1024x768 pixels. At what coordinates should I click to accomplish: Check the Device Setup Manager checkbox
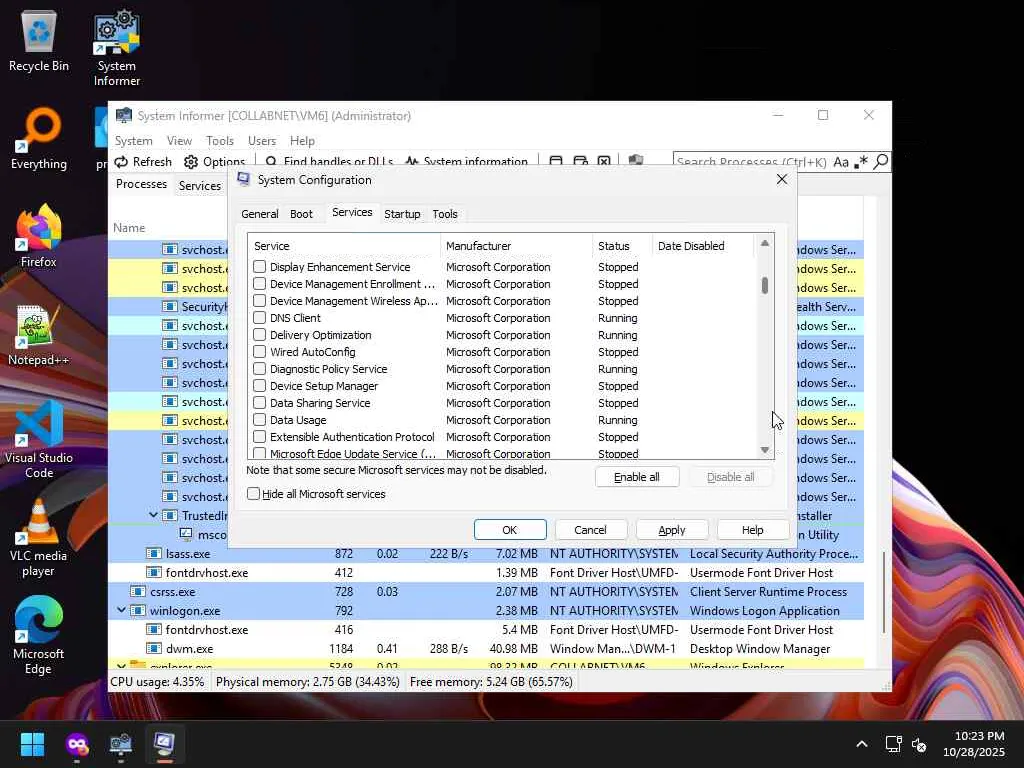259,385
